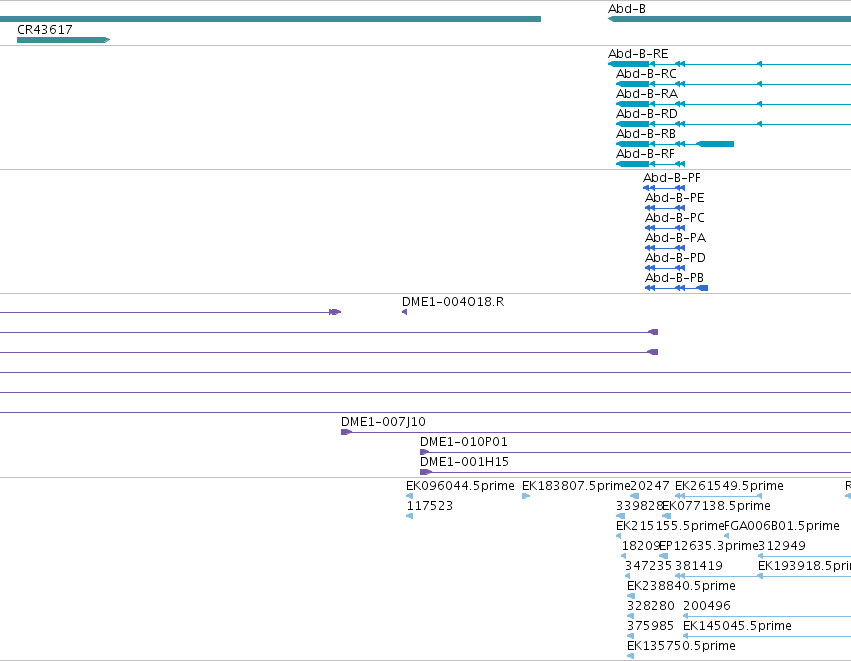
Task: Choose the Abd-B-RD transcript label
Action: 646,114
